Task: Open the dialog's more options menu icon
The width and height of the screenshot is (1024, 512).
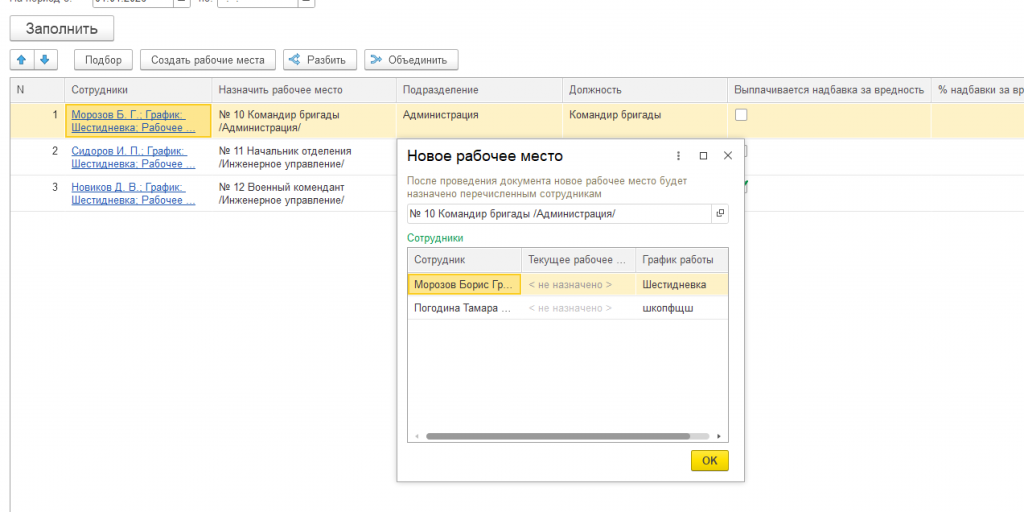Action: (679, 156)
